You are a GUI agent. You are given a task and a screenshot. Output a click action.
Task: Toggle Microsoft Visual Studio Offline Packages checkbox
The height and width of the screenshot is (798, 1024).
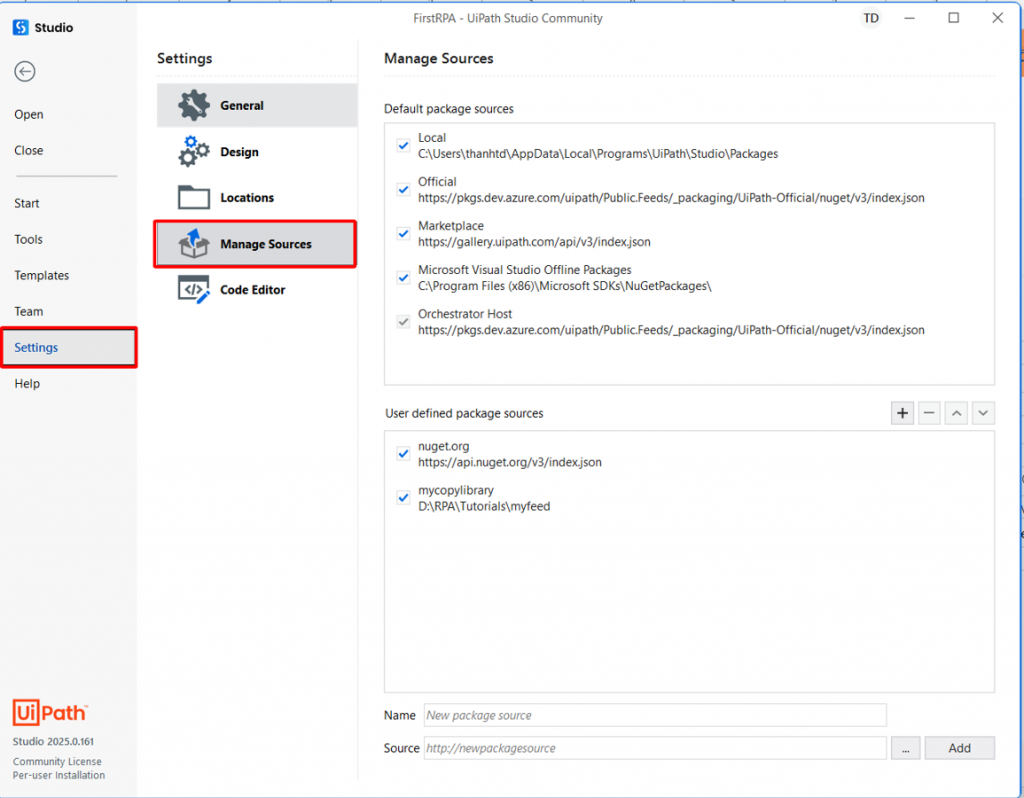[x=404, y=278]
